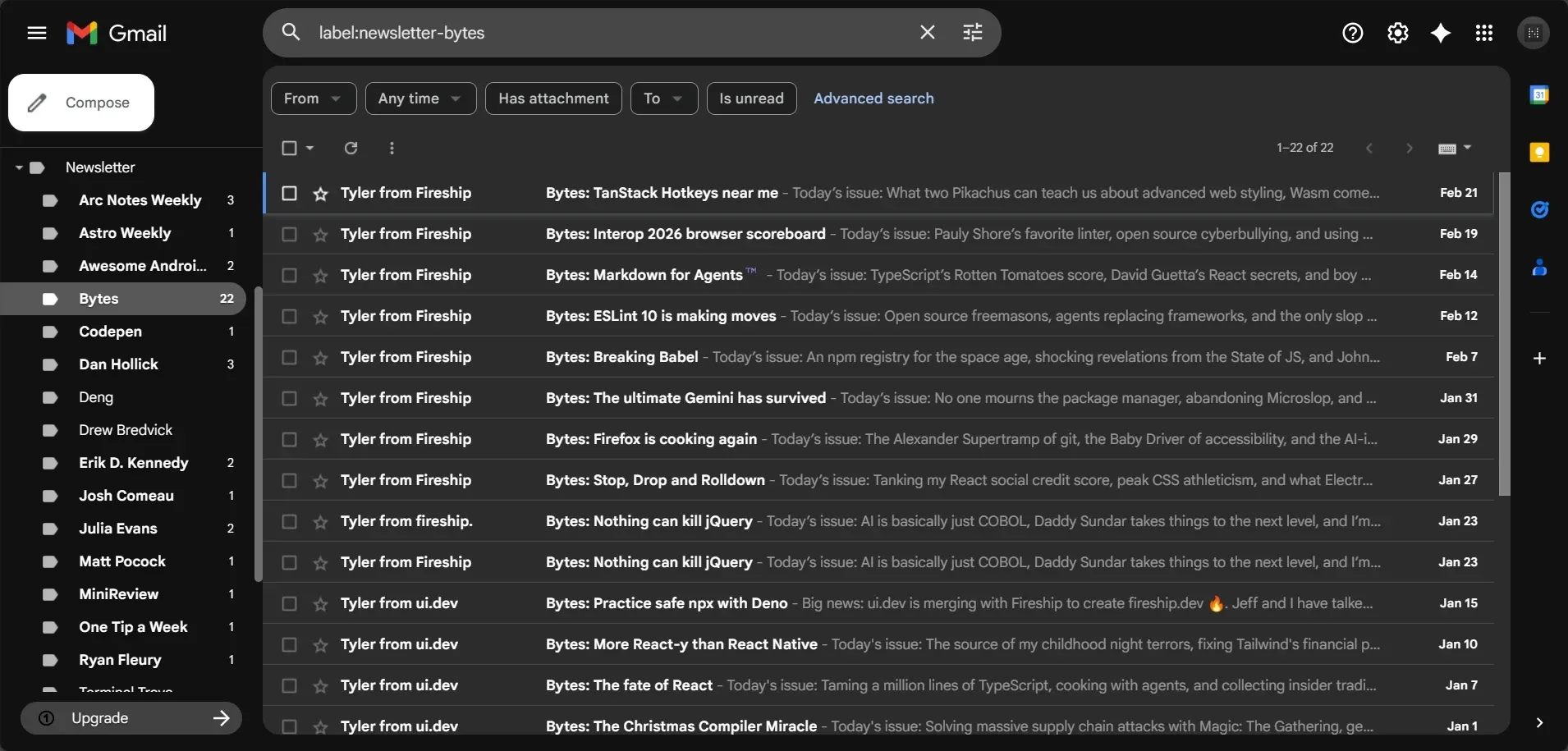Open the To filter dropdown
Screen dimensions: 1568x751
click(664, 98)
